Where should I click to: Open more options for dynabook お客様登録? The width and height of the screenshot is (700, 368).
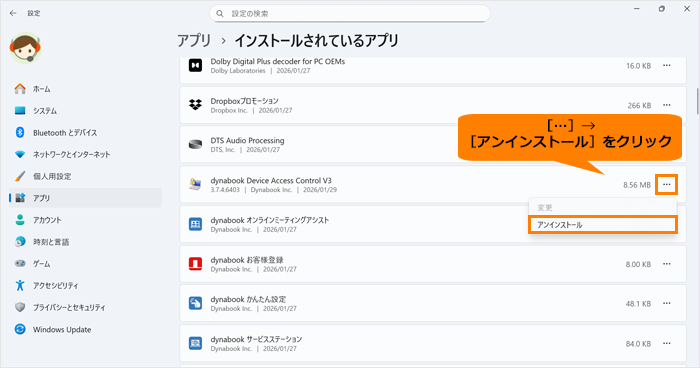coord(667,264)
